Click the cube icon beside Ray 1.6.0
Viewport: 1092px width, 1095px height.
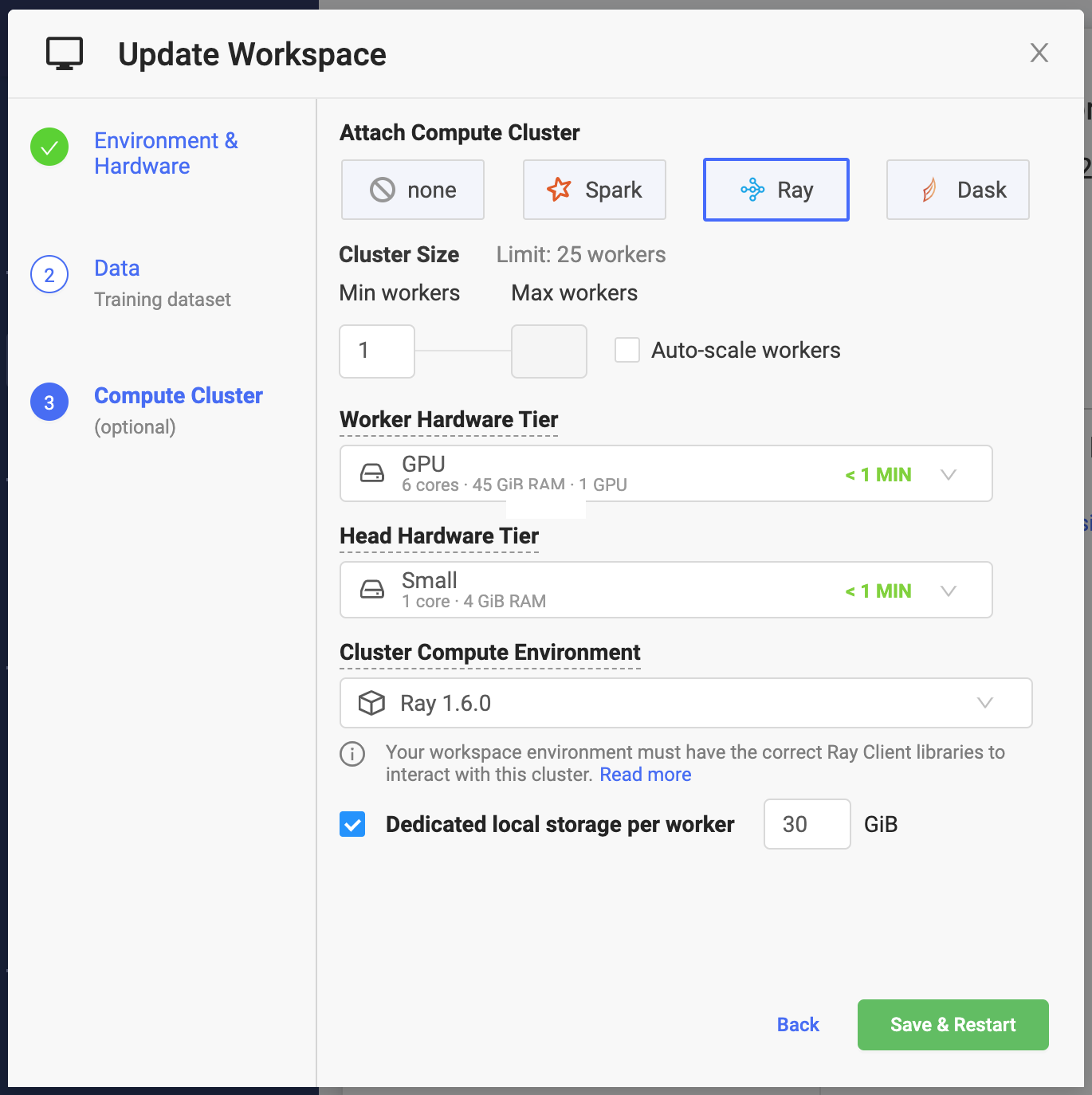(x=371, y=703)
